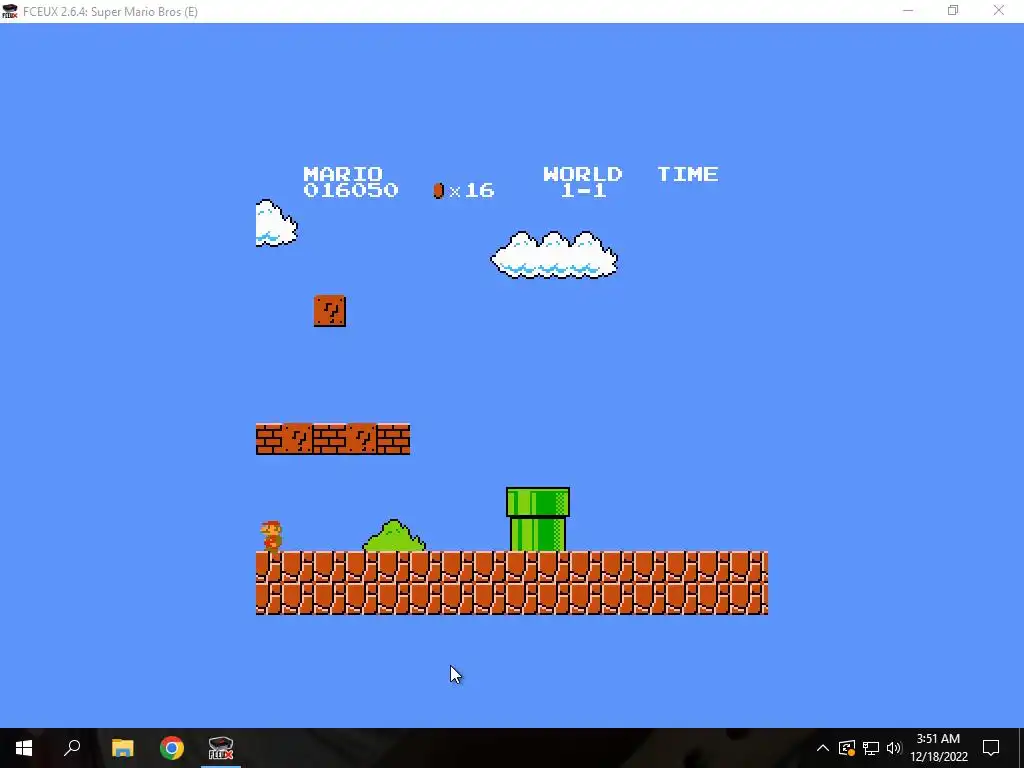Restore down the FCEUX window
This screenshot has width=1024, height=768.
point(953,11)
